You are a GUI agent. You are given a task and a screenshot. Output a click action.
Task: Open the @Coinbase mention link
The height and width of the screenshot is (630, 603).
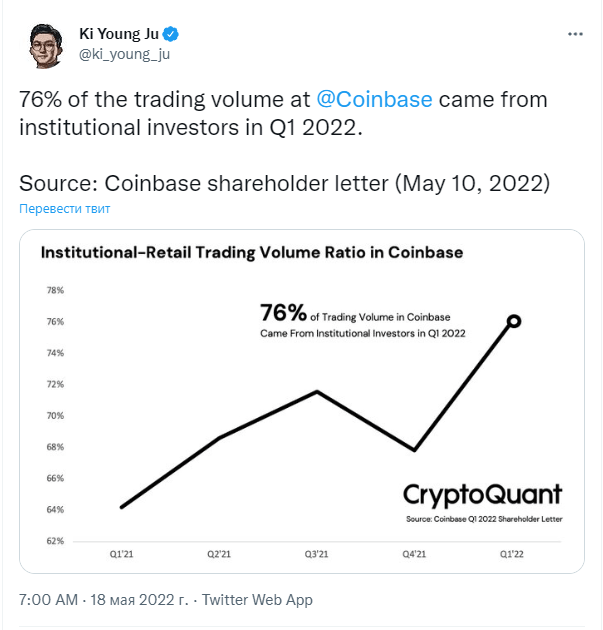pyautogui.click(x=374, y=99)
